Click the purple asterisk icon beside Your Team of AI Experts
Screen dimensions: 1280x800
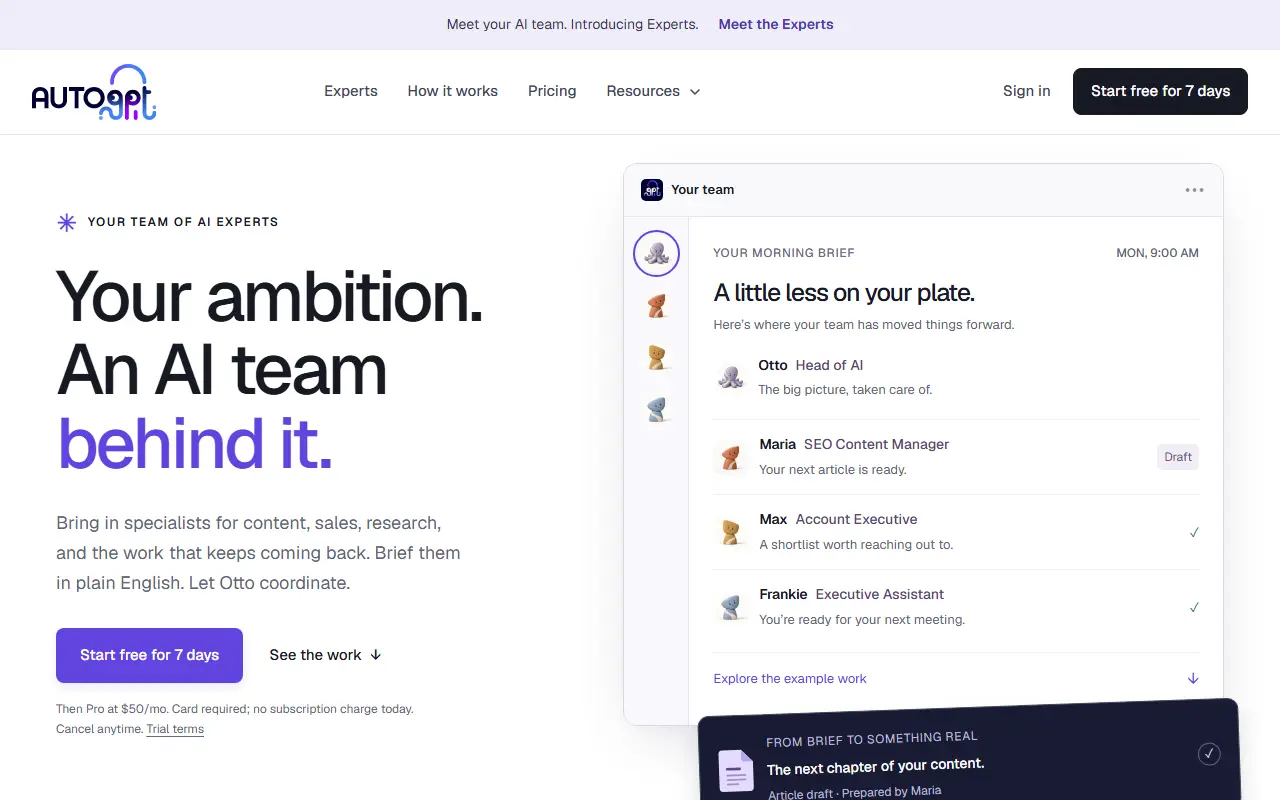[x=67, y=222]
